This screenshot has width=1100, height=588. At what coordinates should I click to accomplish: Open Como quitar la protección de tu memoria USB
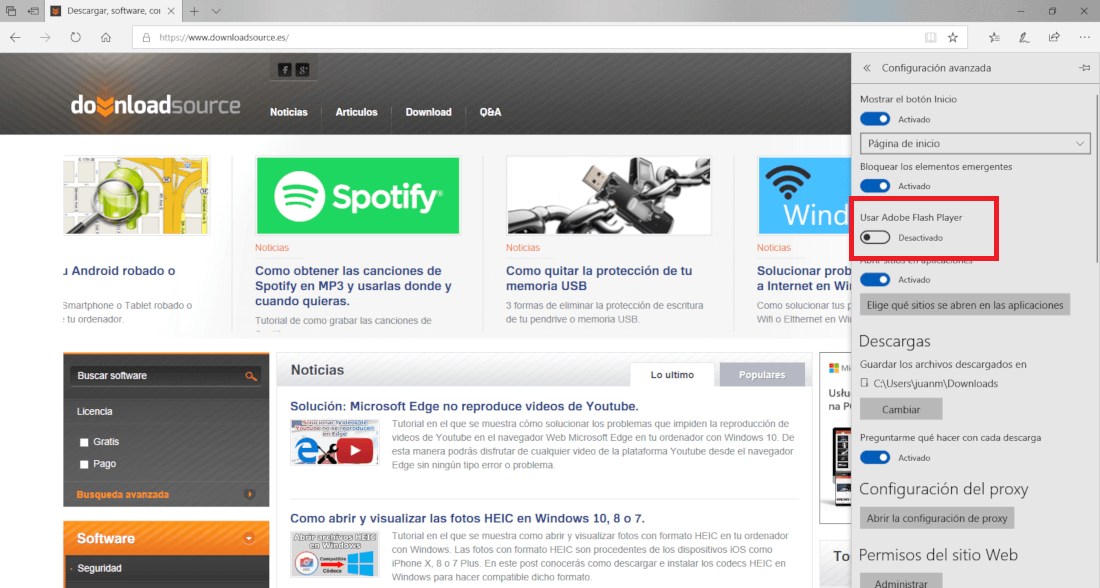[x=599, y=279]
